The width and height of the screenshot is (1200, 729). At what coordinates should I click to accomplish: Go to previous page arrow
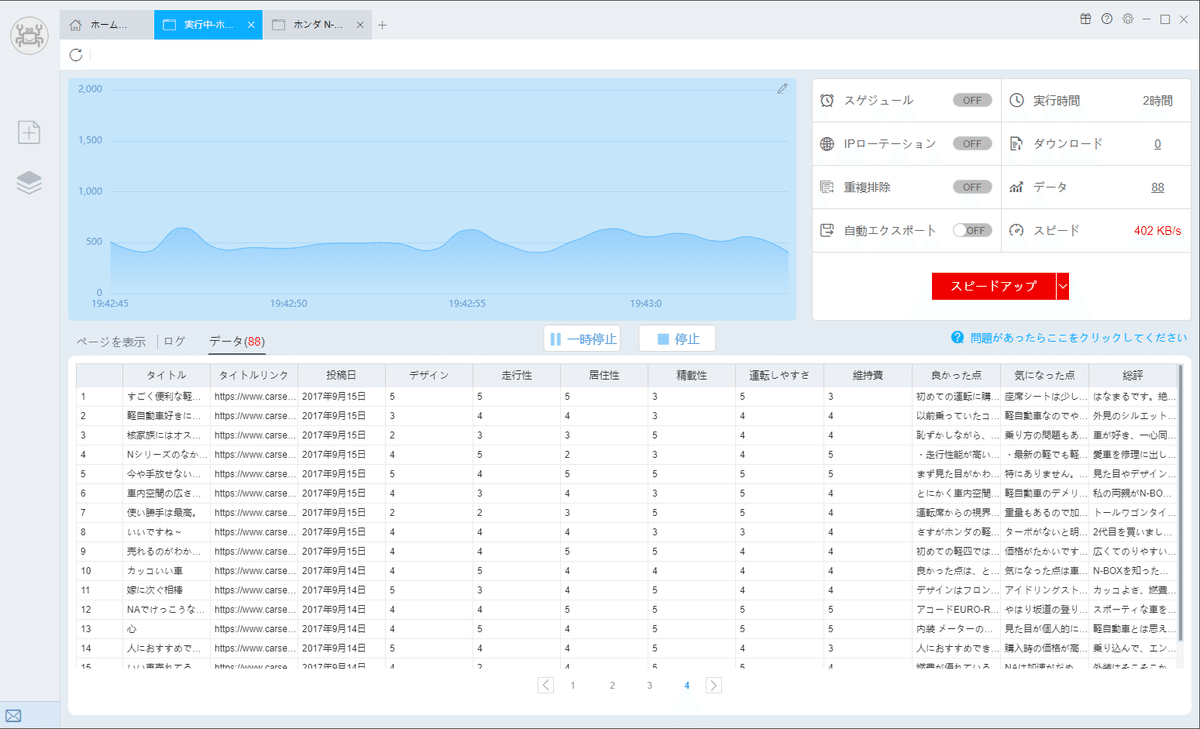coord(545,685)
